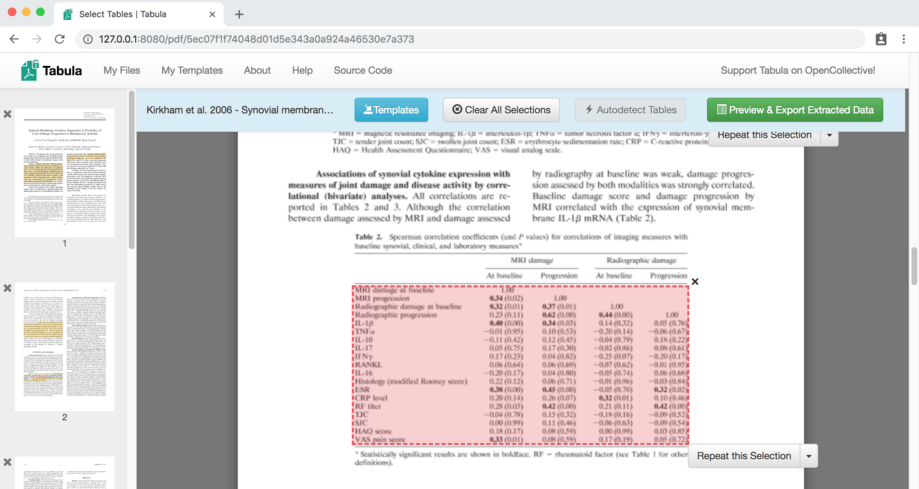
Task: Click the lower Repeat this Selection button
Action: click(x=743, y=456)
